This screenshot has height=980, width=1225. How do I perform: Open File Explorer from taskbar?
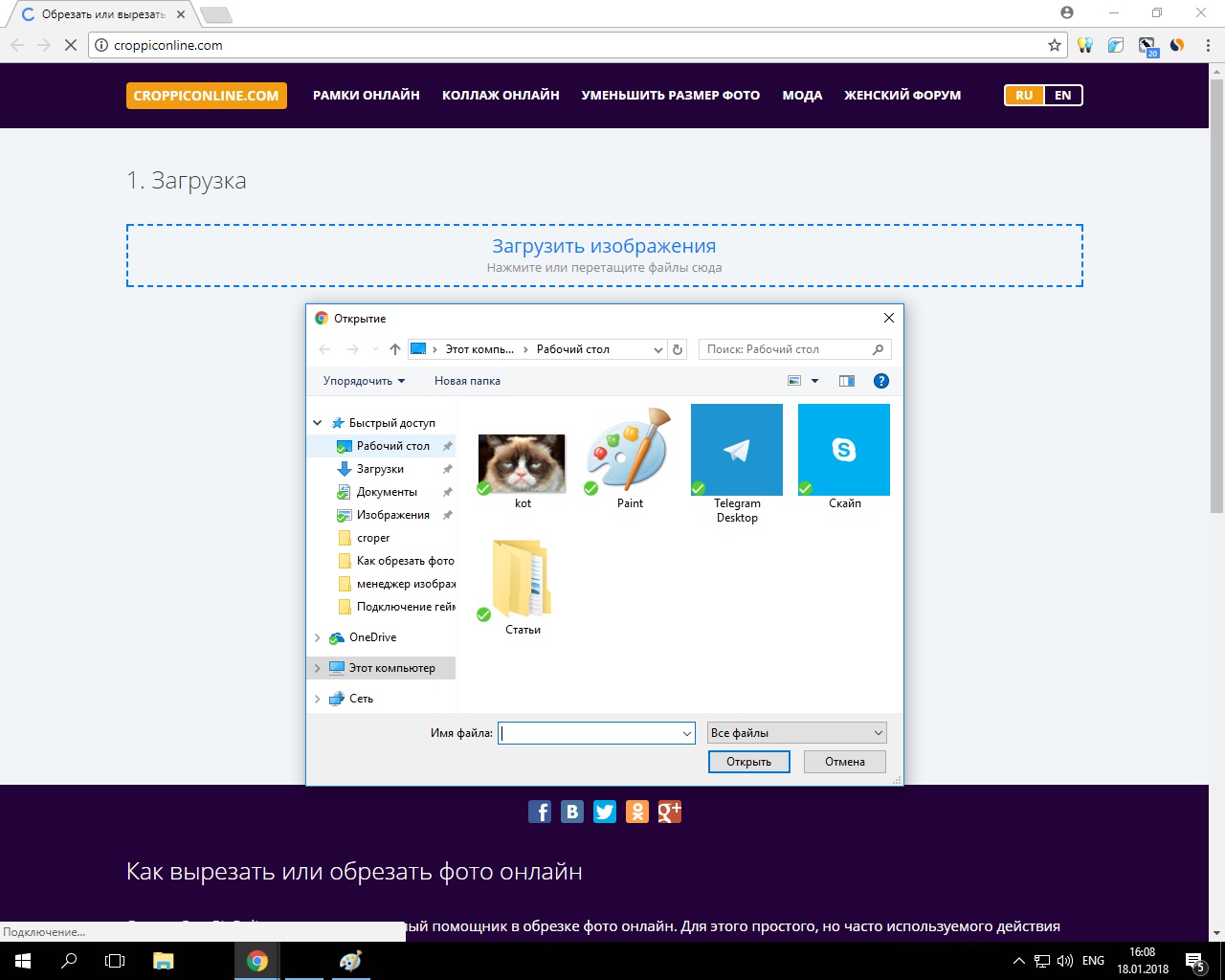(163, 961)
